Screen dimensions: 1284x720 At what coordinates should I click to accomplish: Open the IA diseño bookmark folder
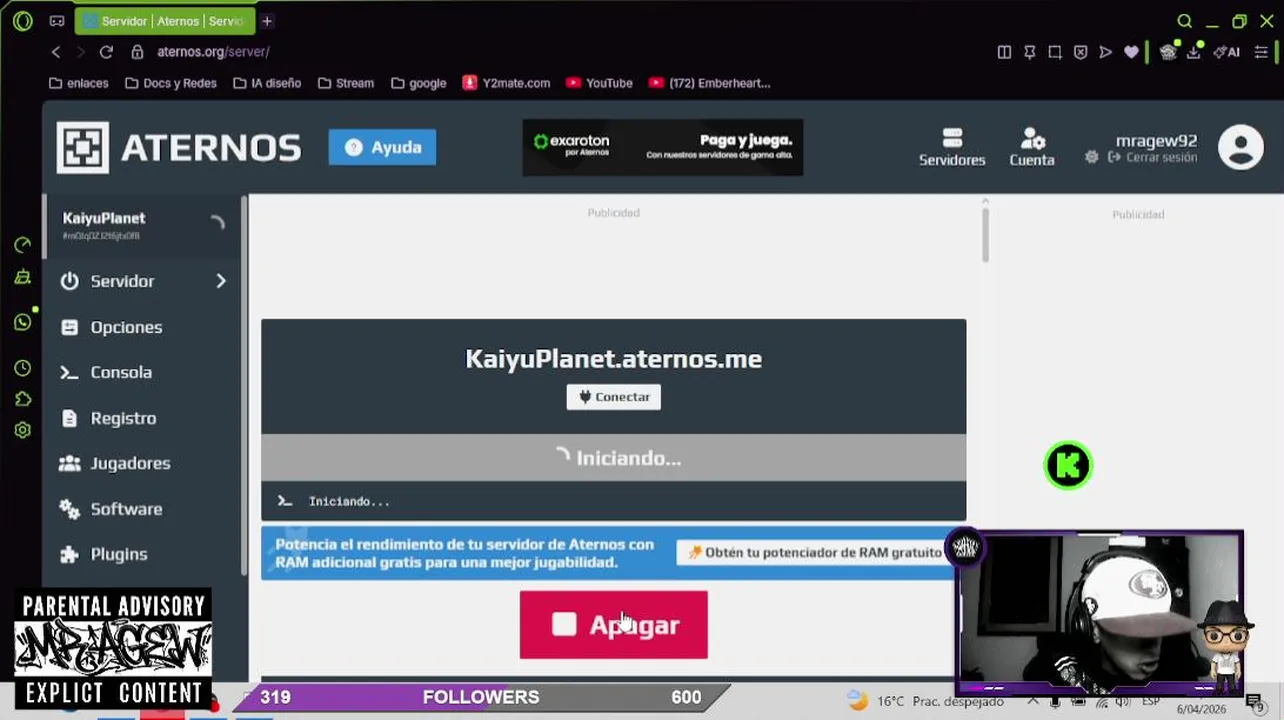267,83
